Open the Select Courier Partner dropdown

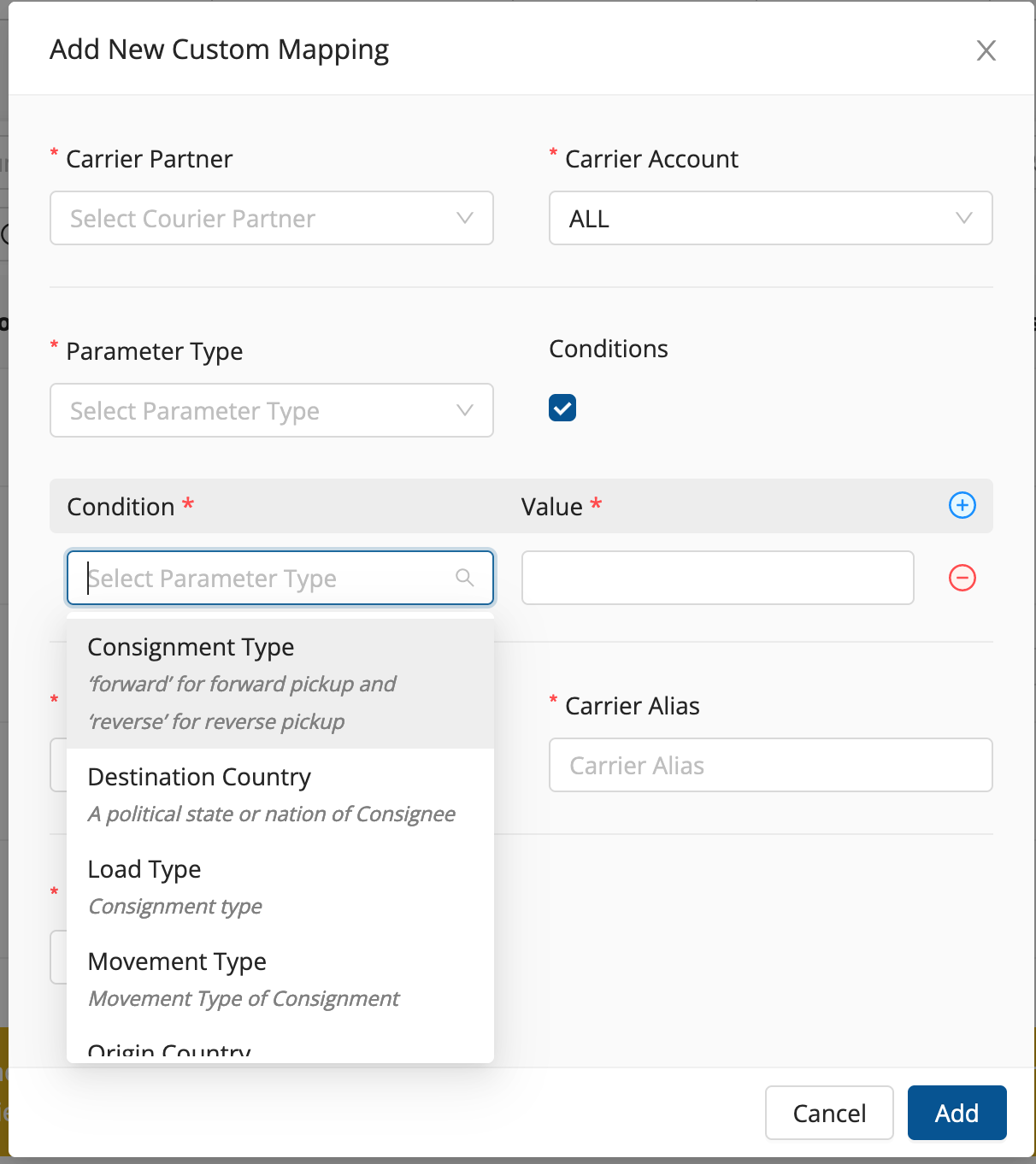tap(271, 218)
